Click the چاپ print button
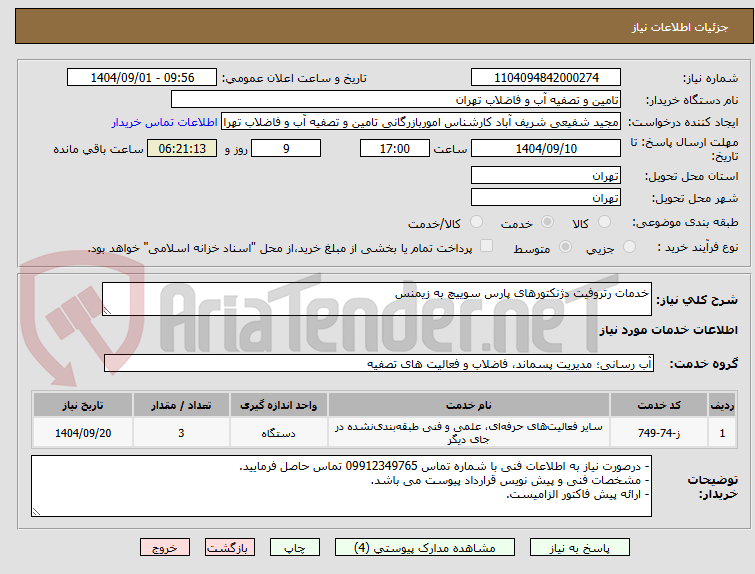 [295, 548]
